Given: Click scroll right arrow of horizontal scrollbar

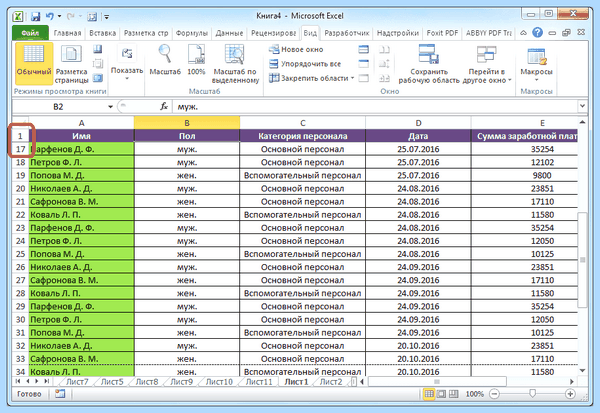Looking at the screenshot, I should coord(571,382).
